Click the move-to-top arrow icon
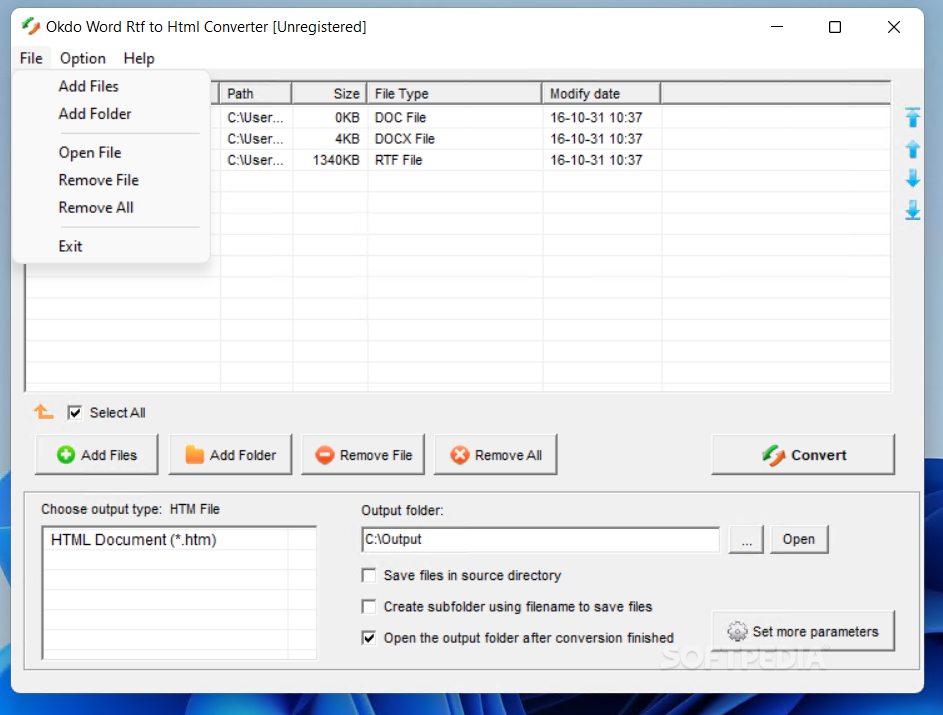The image size is (943, 715). (x=912, y=117)
